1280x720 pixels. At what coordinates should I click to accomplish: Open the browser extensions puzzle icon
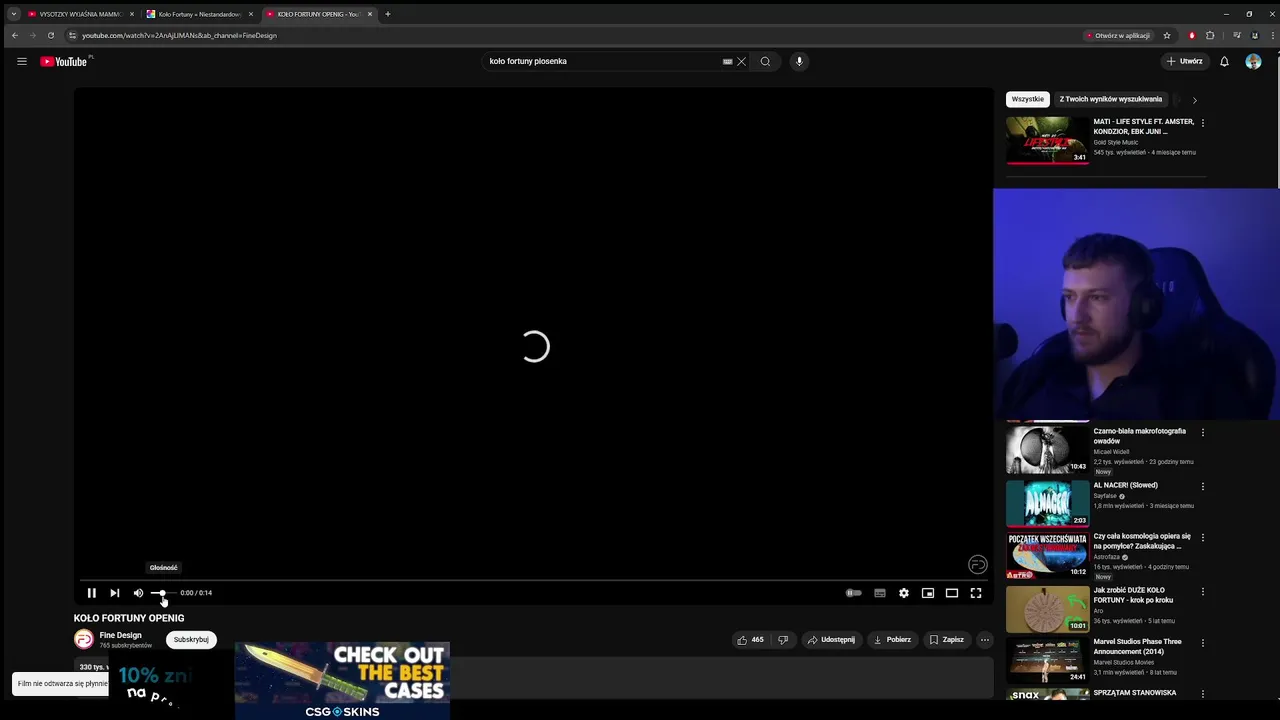pos(1210,36)
